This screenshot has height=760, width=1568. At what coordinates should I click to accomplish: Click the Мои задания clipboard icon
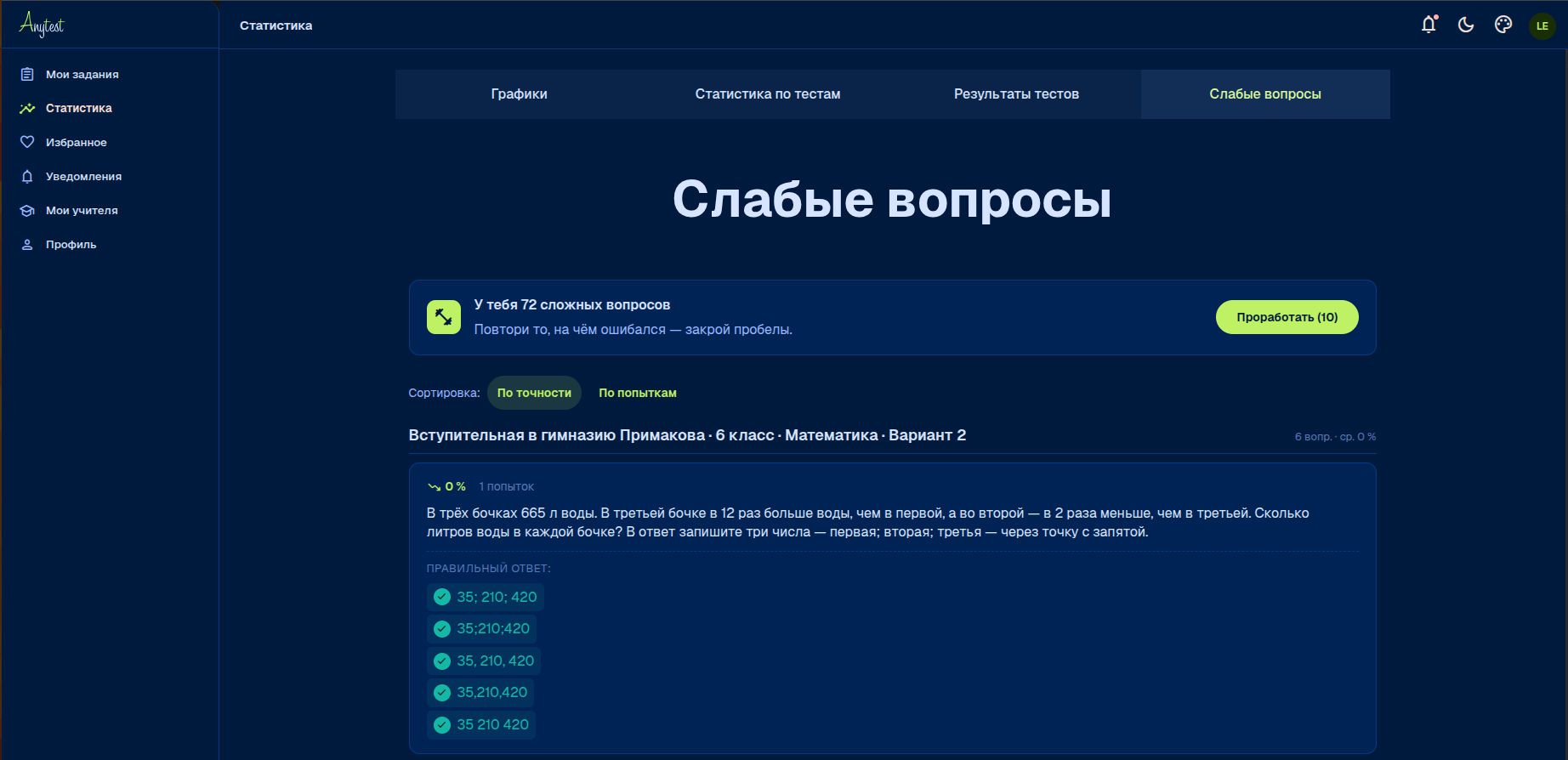(27, 74)
